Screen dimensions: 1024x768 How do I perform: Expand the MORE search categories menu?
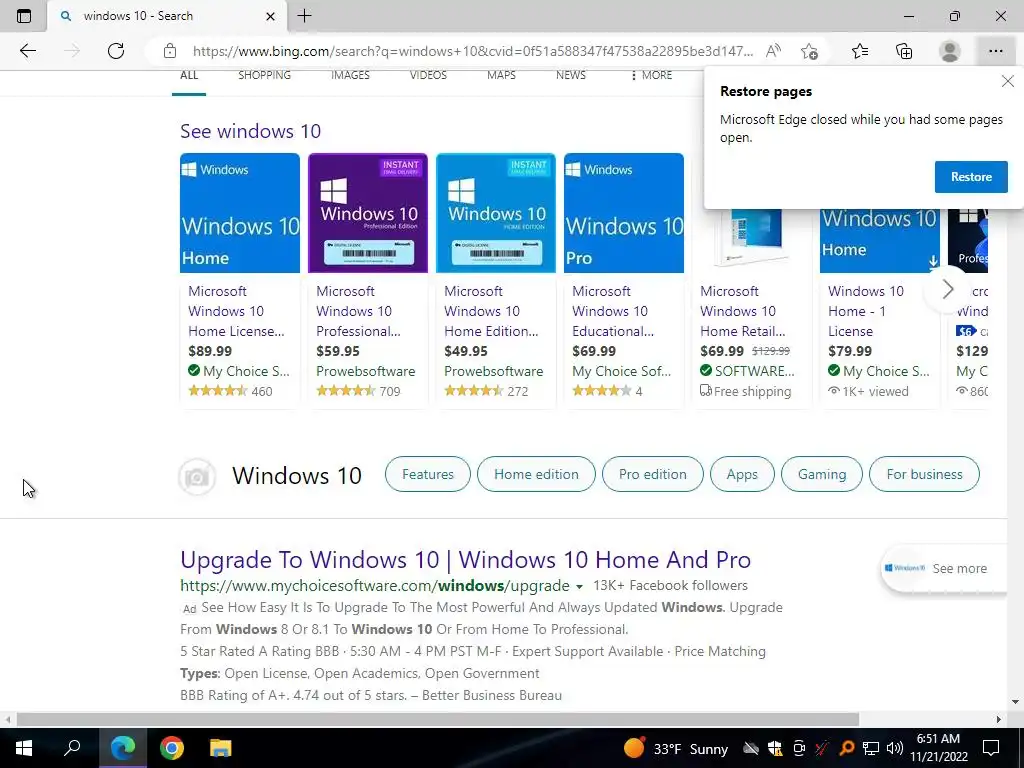click(x=650, y=75)
